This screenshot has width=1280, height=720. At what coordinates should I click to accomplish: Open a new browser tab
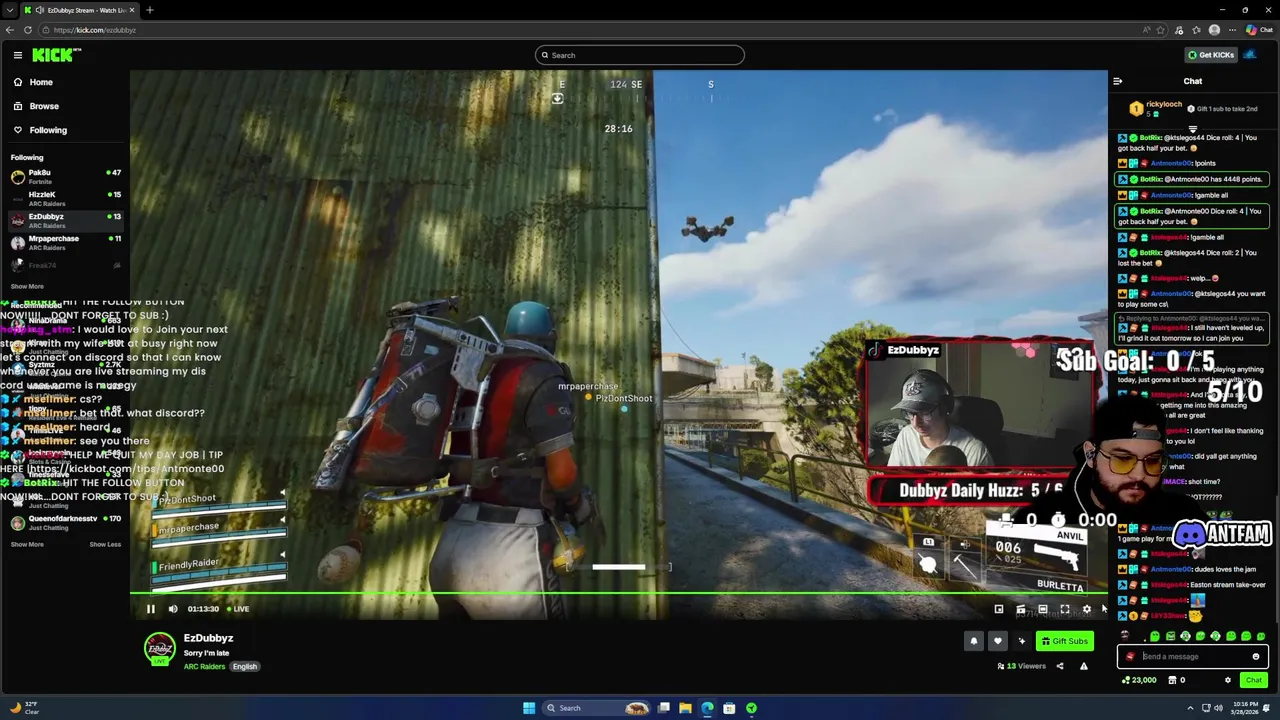[x=150, y=10]
